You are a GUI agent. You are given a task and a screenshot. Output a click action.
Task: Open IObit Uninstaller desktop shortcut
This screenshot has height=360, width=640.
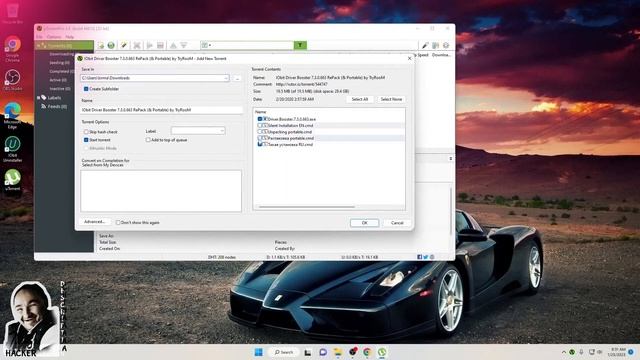coord(12,149)
